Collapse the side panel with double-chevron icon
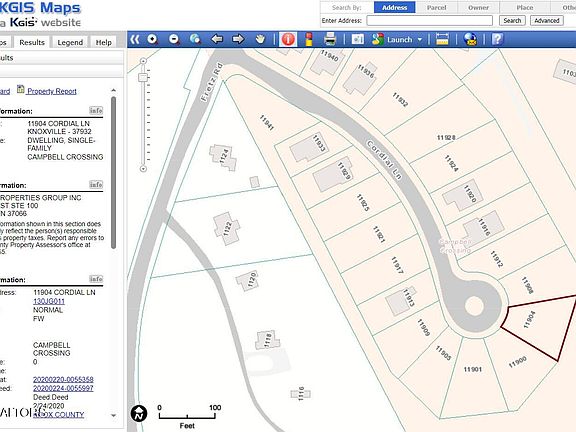This screenshot has width=576, height=432. [135, 39]
